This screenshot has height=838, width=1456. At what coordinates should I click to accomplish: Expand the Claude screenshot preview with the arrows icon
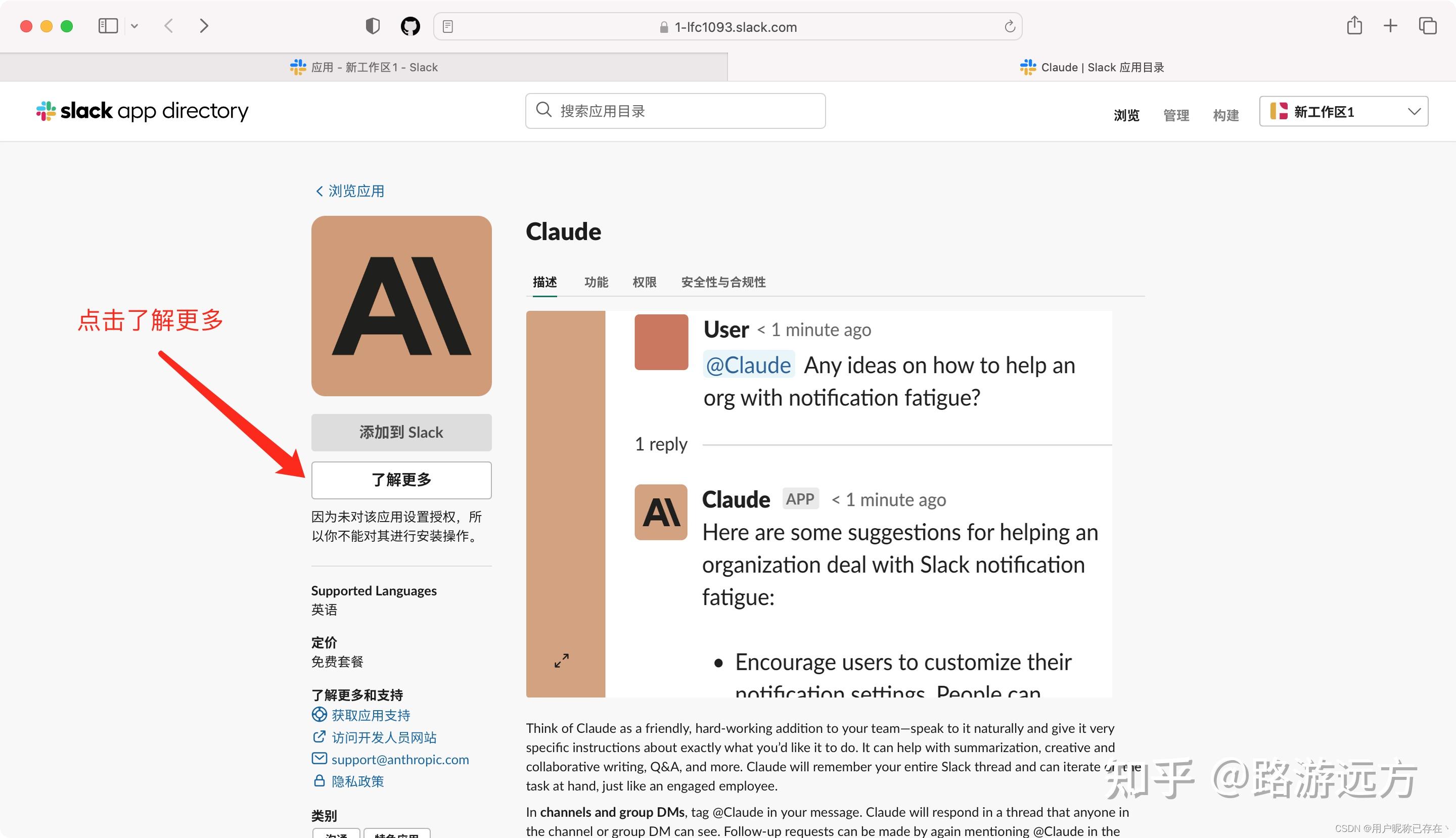(x=561, y=661)
